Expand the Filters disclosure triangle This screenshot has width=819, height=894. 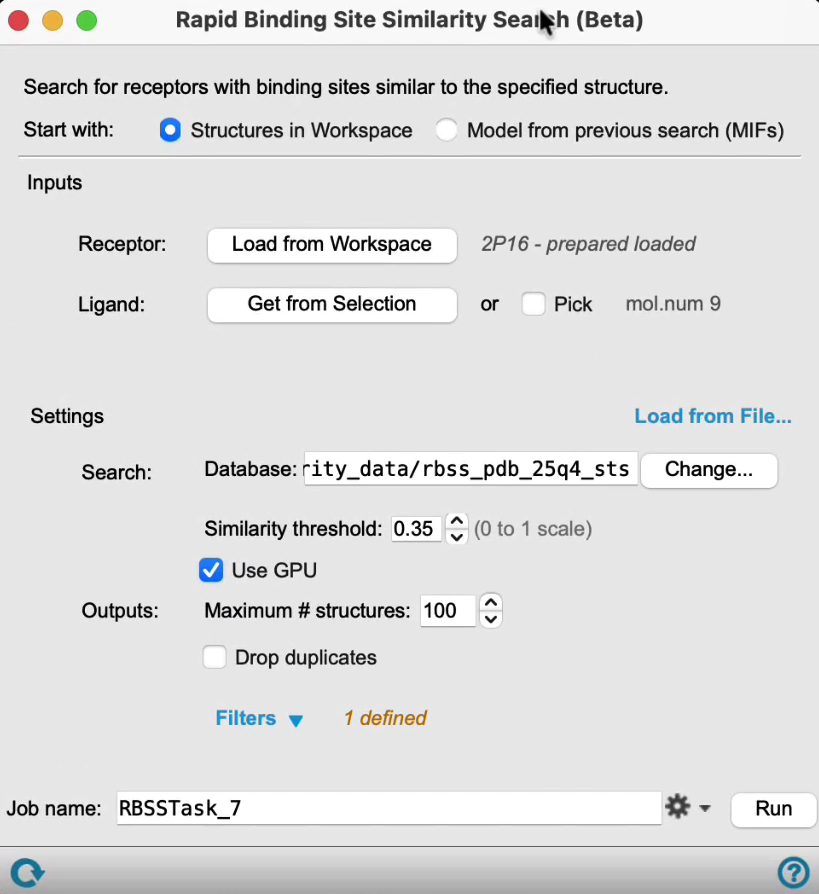click(295, 721)
